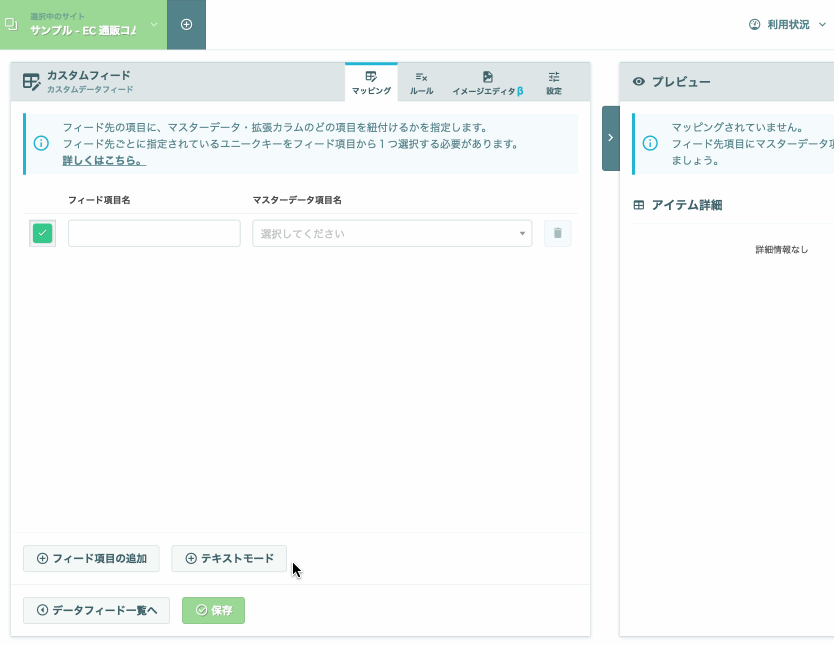
Task: Open the 詳しくはこちら link
Action: coord(103,160)
